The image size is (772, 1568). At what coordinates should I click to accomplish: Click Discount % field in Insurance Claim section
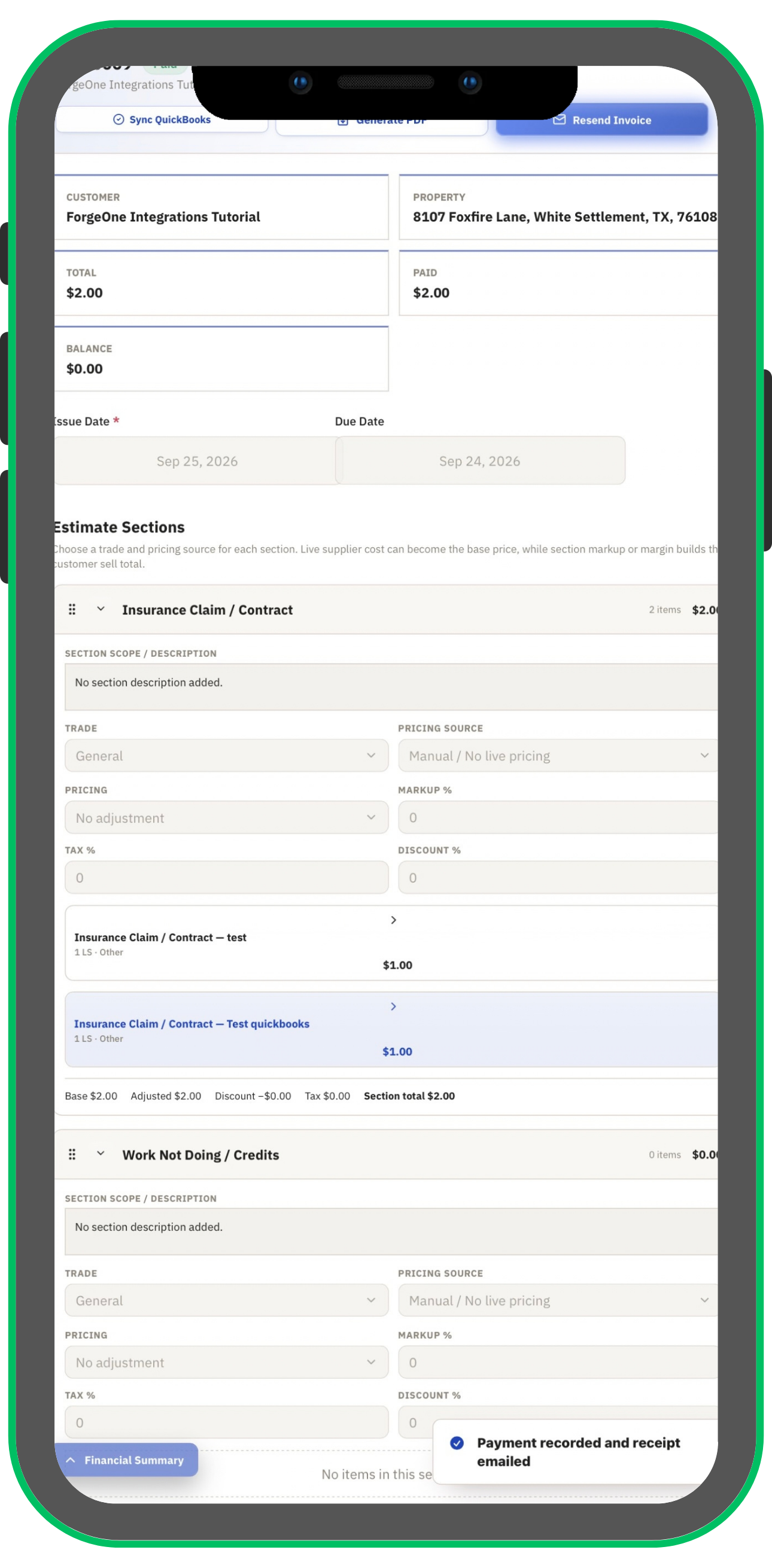point(558,877)
